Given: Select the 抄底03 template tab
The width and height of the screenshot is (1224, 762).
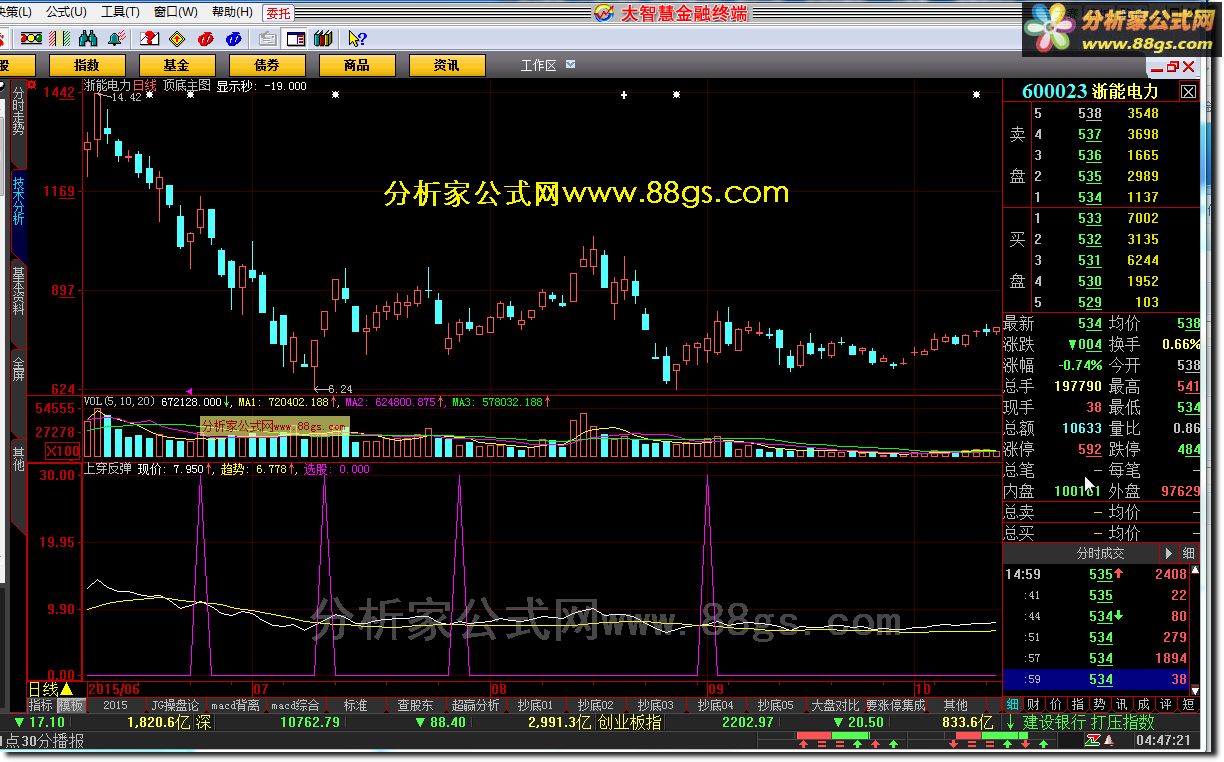Looking at the screenshot, I should (x=656, y=705).
